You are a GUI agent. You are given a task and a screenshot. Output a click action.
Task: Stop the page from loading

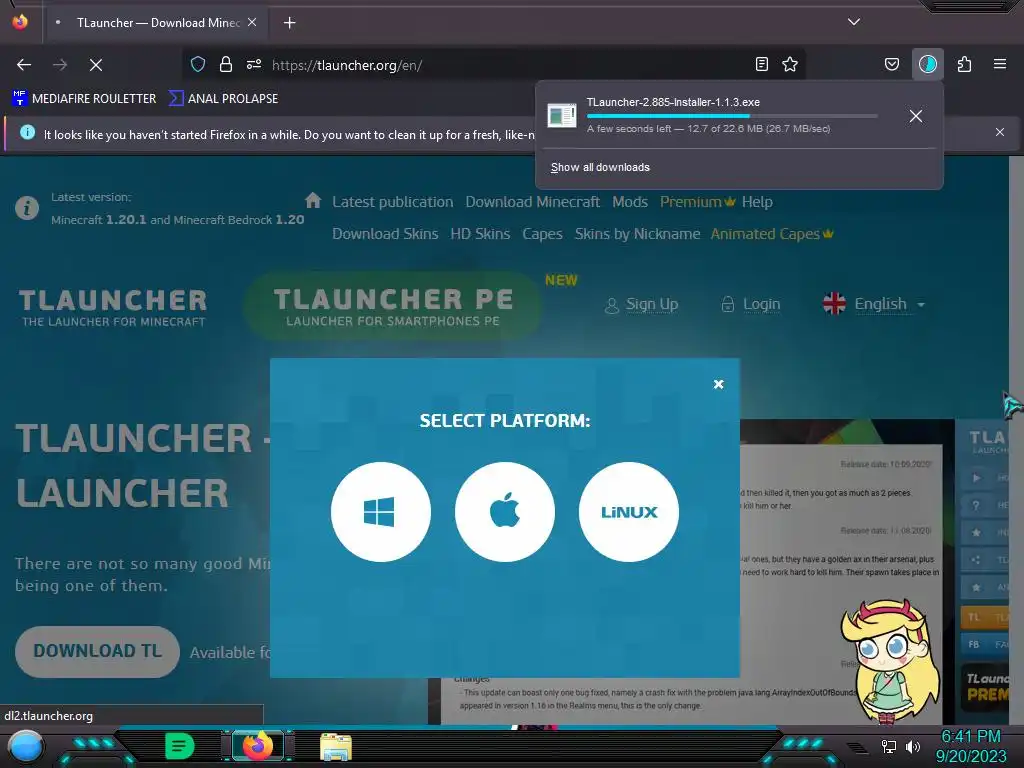[96, 65]
